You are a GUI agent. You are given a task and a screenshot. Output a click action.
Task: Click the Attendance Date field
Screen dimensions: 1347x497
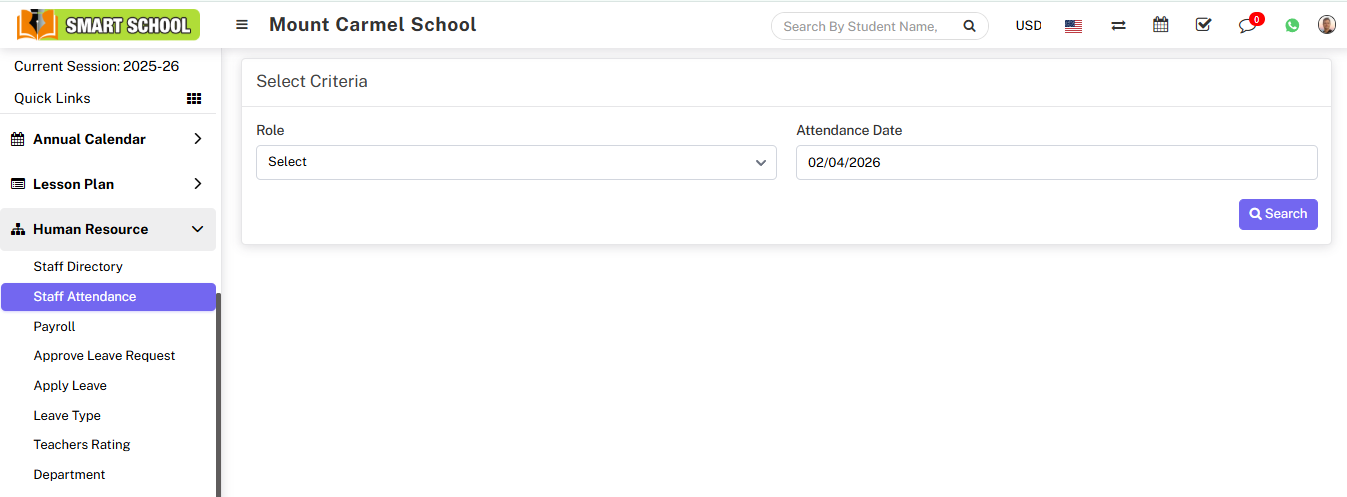click(1056, 162)
